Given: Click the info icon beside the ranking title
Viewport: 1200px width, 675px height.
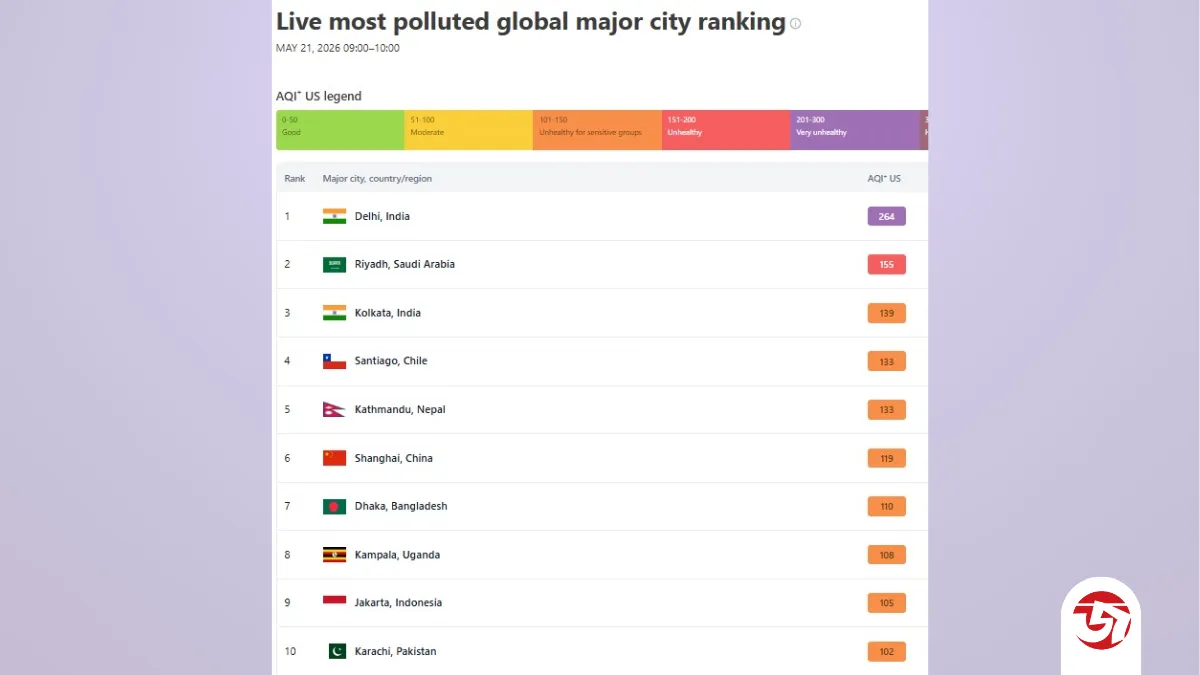Looking at the screenshot, I should pyautogui.click(x=796, y=24).
